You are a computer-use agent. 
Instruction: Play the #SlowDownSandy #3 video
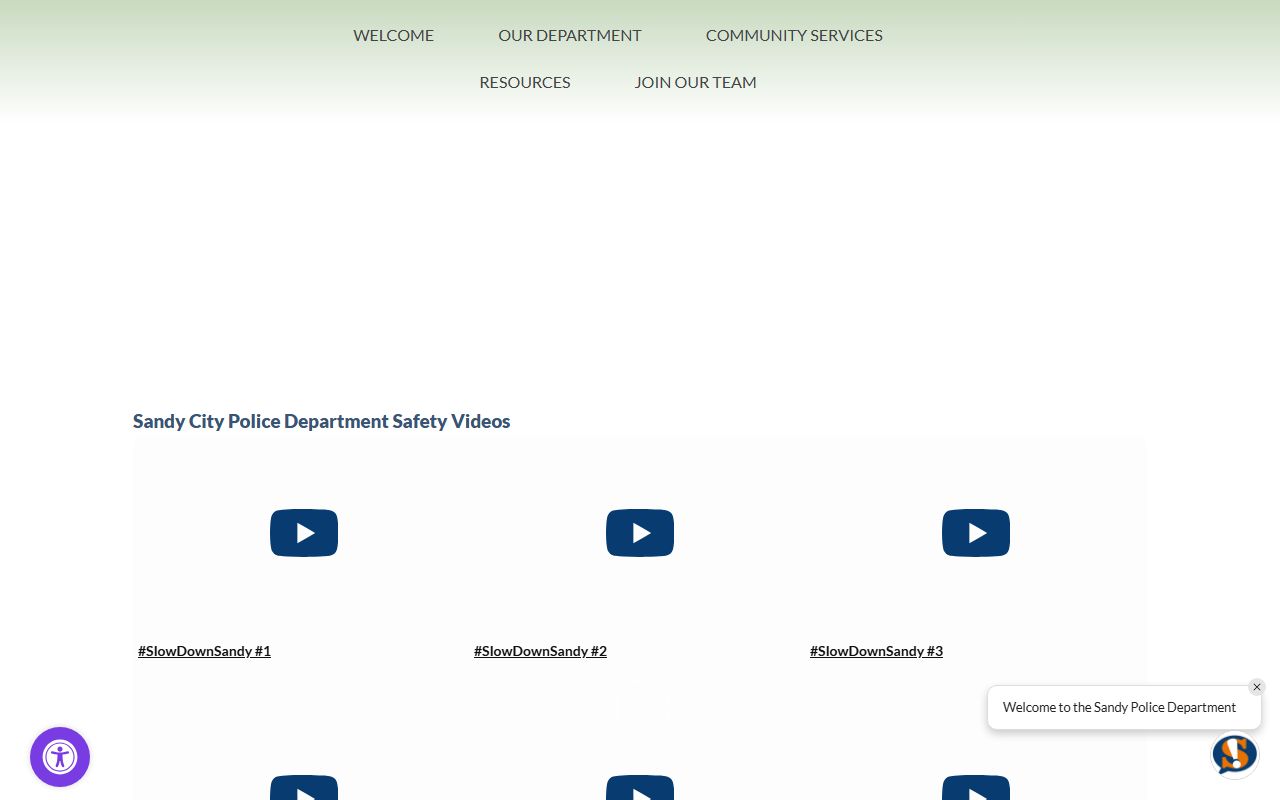point(976,533)
